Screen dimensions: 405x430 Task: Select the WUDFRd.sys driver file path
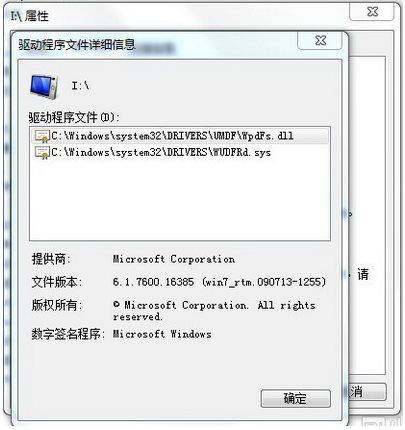(161, 152)
